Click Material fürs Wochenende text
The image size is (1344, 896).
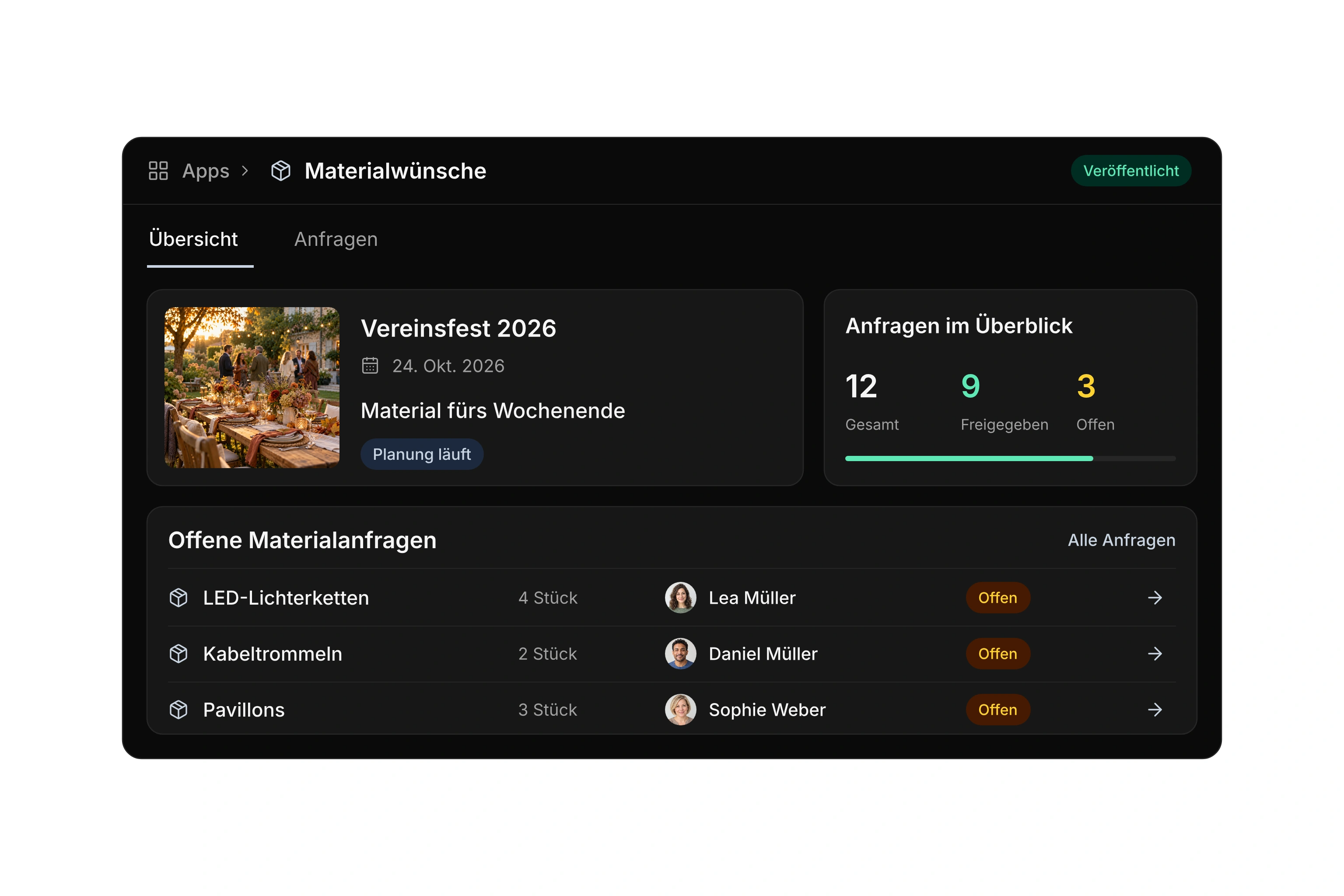pyautogui.click(x=493, y=411)
